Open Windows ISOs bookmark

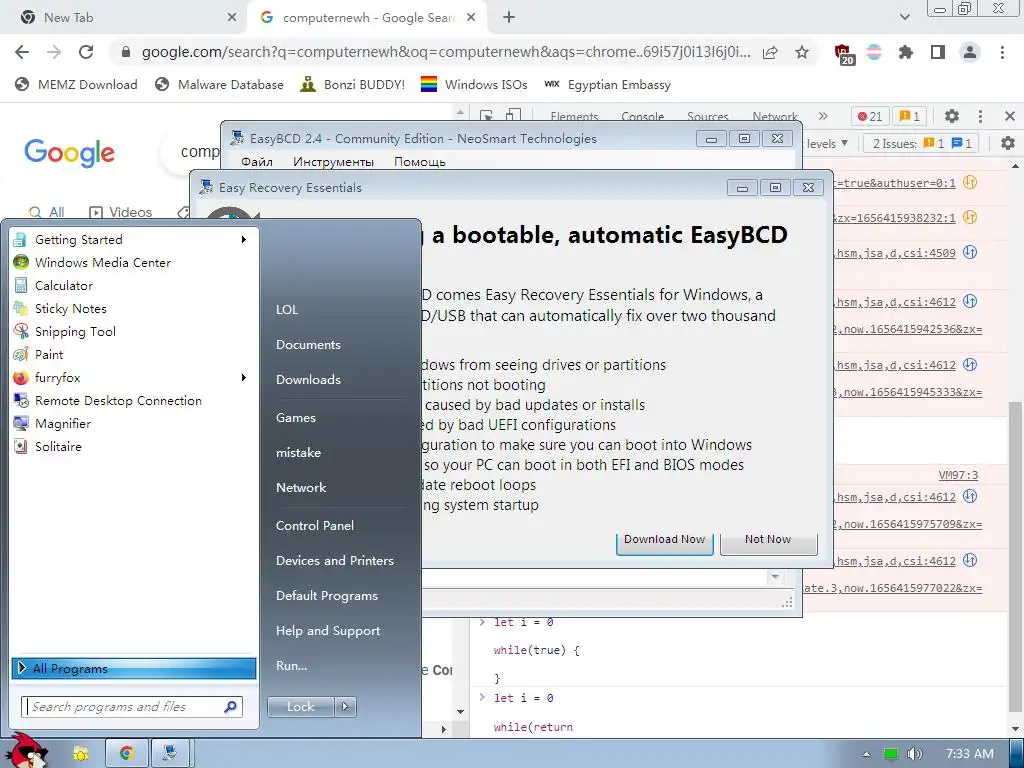pos(474,84)
